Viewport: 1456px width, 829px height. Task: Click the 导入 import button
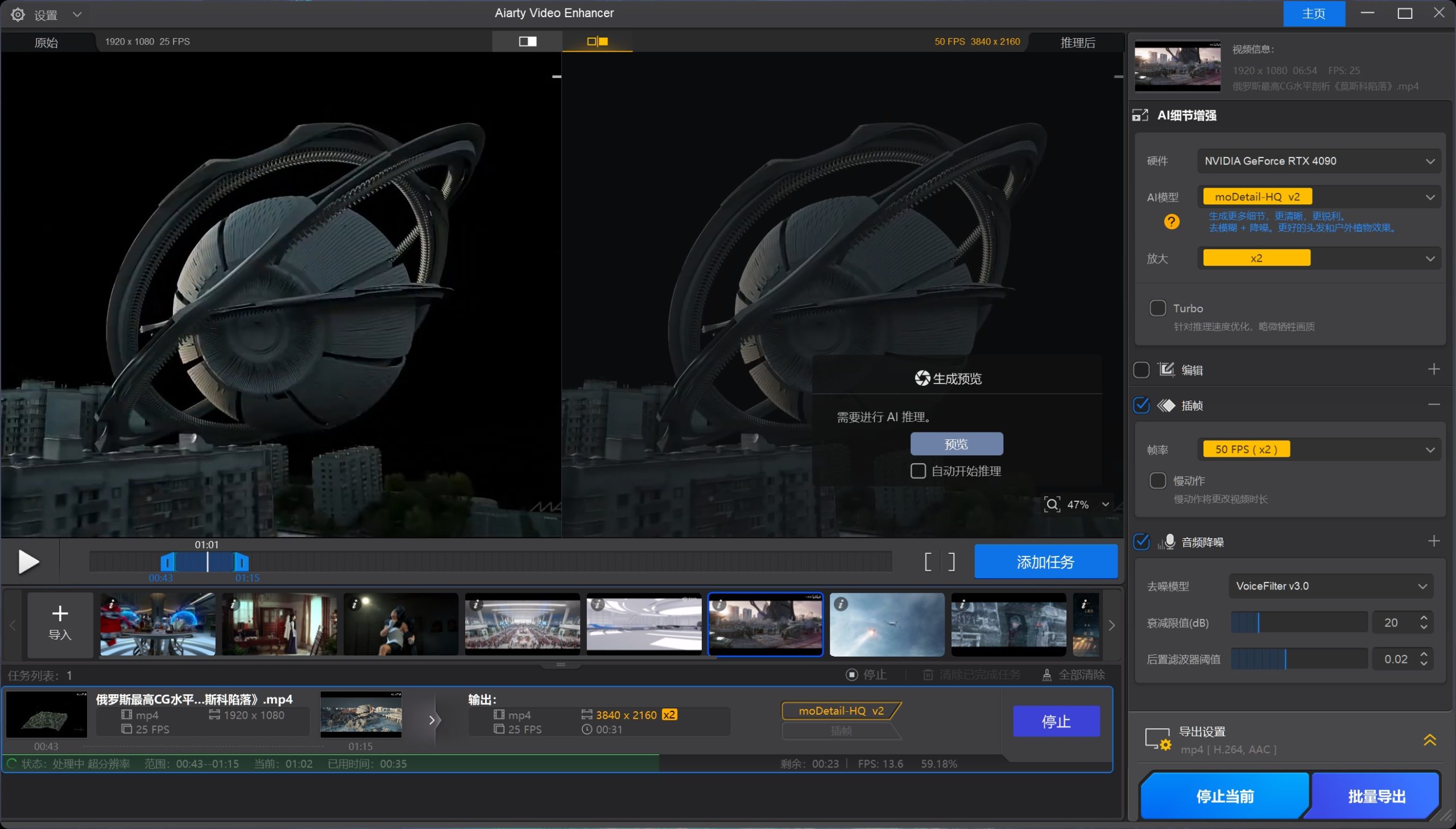pos(60,625)
